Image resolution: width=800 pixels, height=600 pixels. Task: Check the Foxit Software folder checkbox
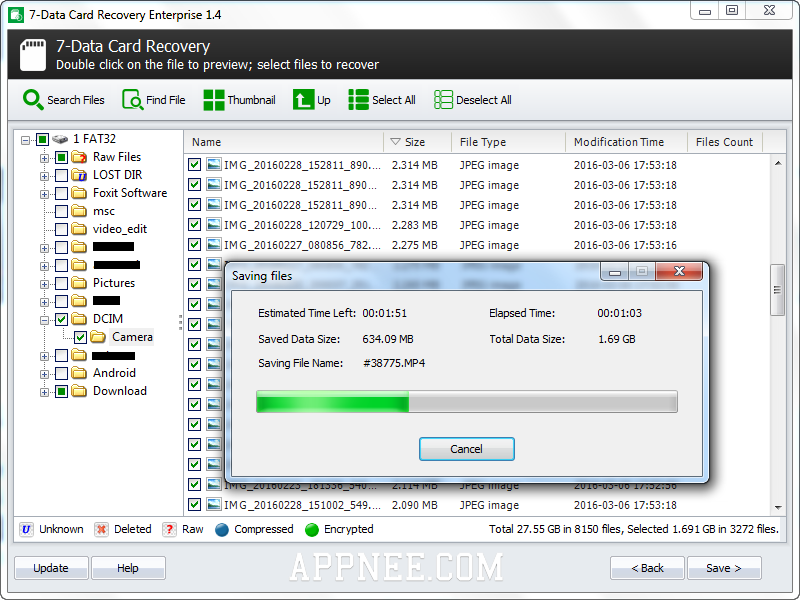click(x=61, y=193)
